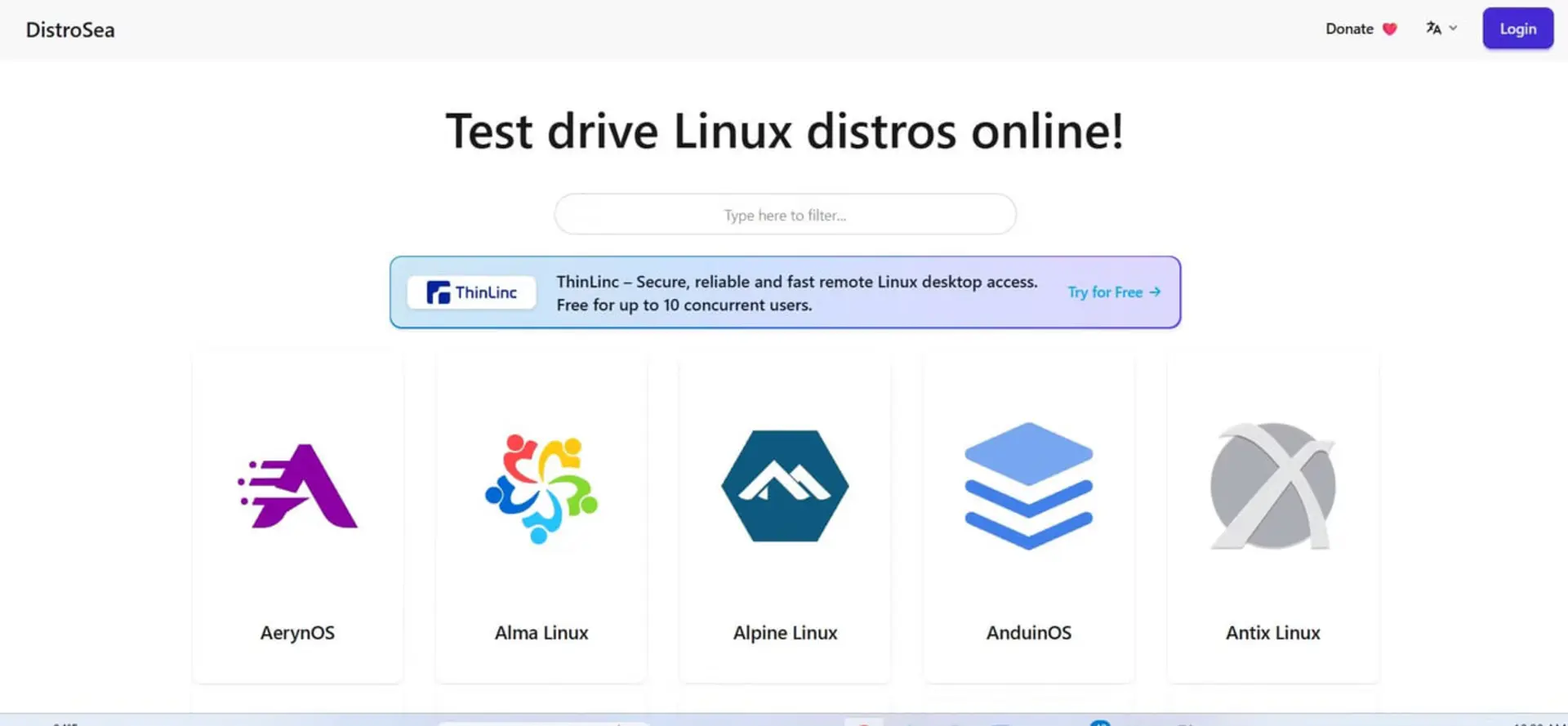Expand the language selector chevron
Screen dimensions: 1568x726
[x=1453, y=29]
